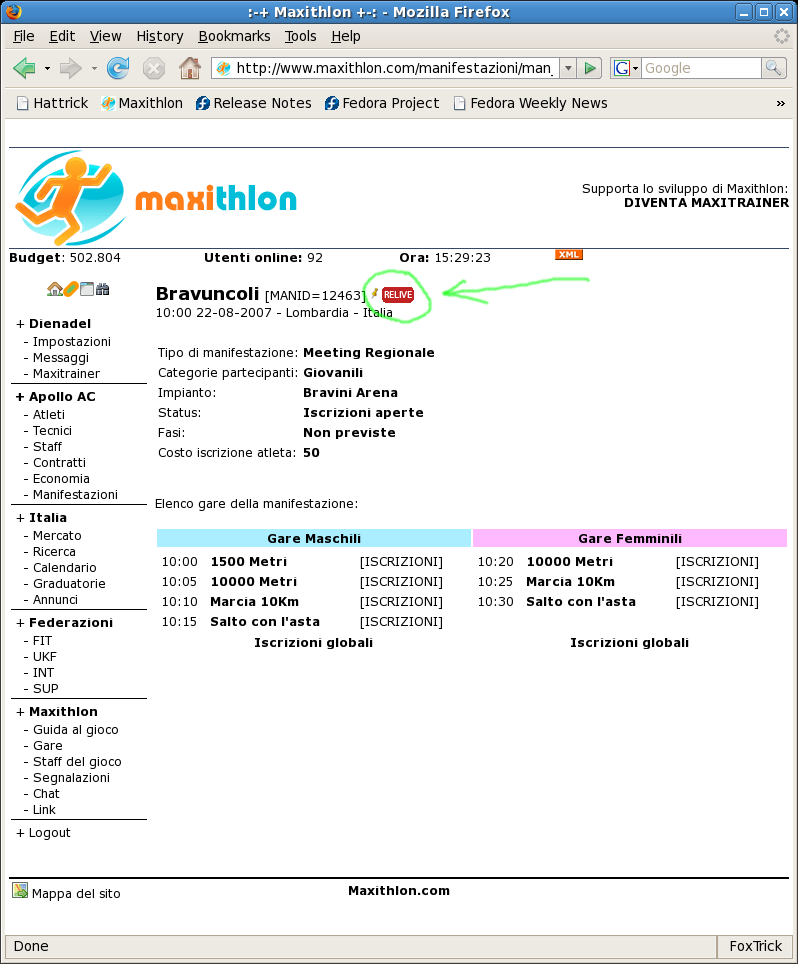The height and width of the screenshot is (964, 798).
Task: Click women's Iscrizioni globali link
Action: coord(629,642)
